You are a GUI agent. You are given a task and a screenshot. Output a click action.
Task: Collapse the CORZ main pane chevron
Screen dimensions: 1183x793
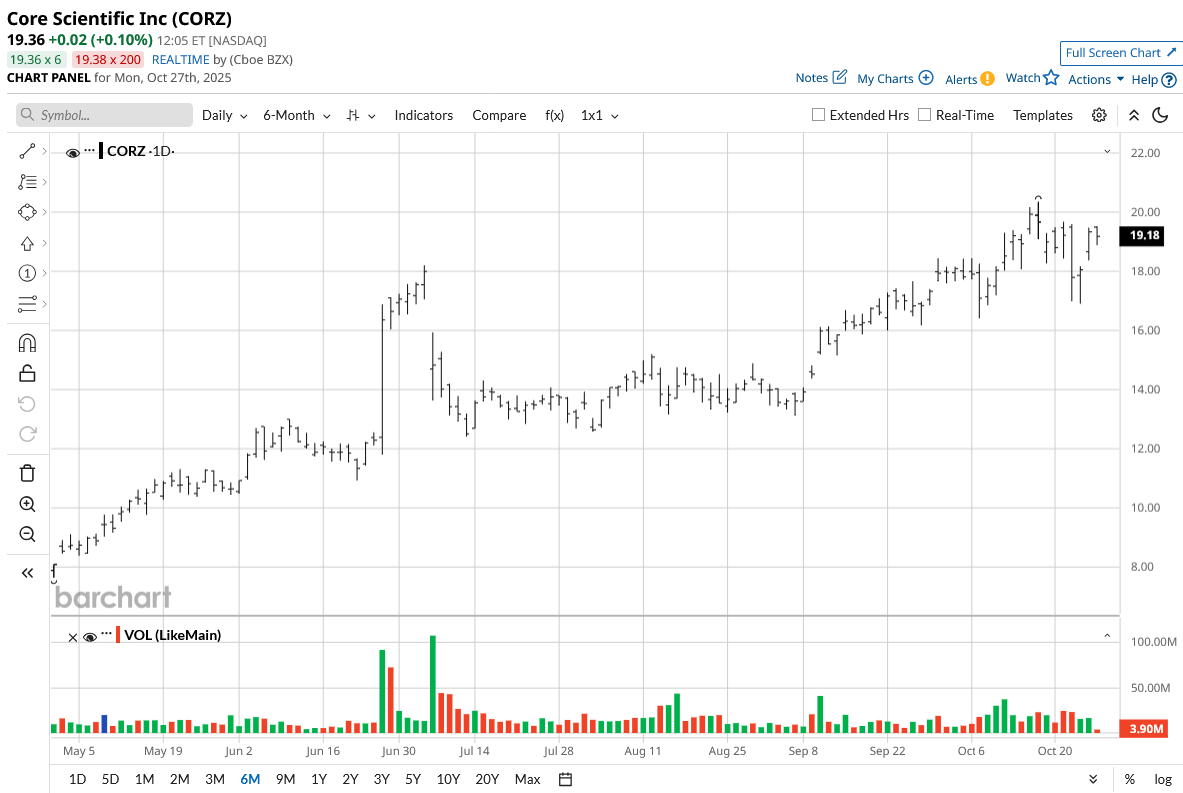1108,152
